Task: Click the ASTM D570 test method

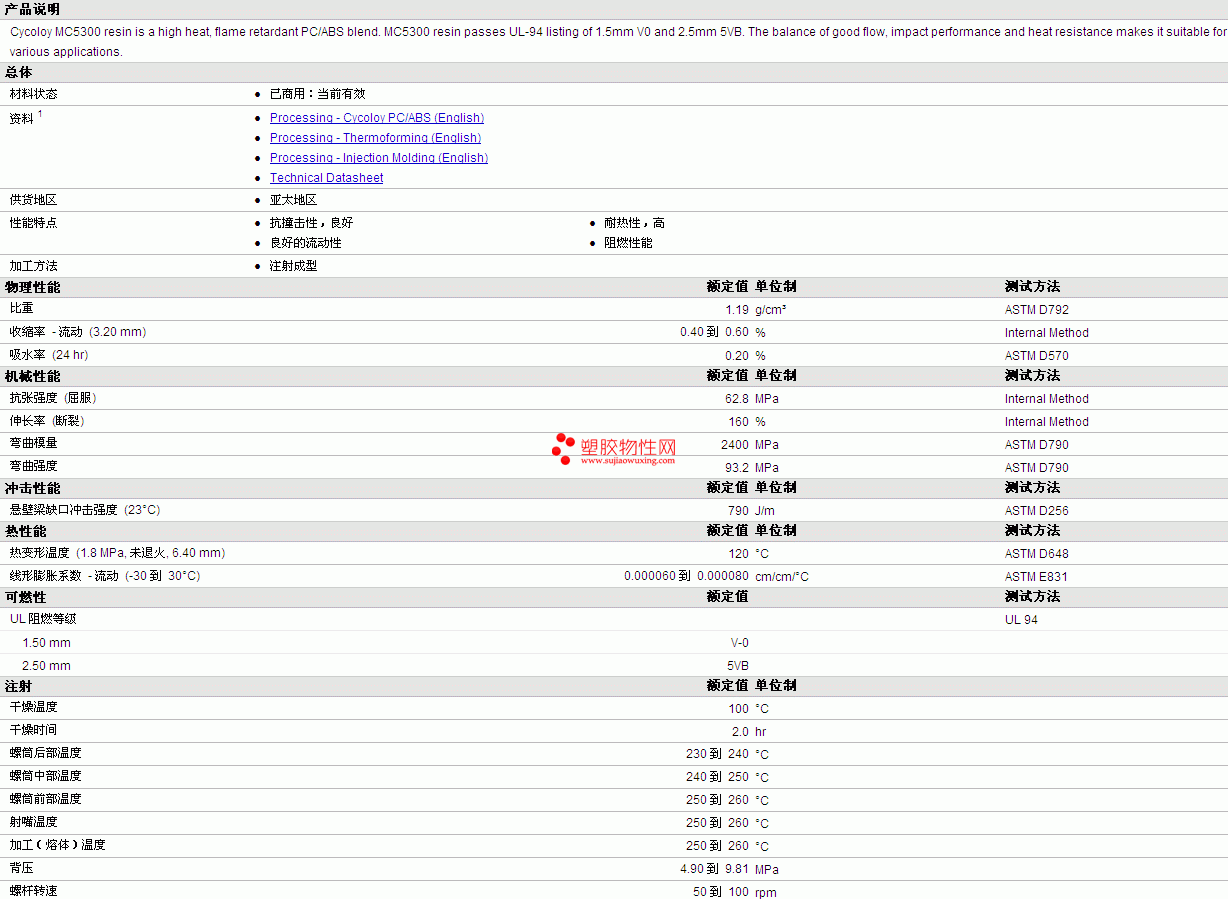Action: (x=1037, y=356)
